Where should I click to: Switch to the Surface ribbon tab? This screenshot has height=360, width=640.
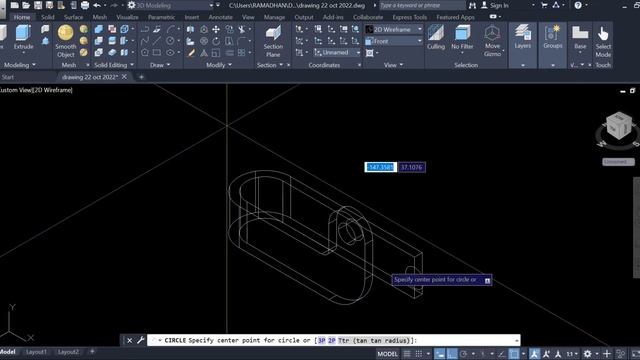(x=73, y=17)
